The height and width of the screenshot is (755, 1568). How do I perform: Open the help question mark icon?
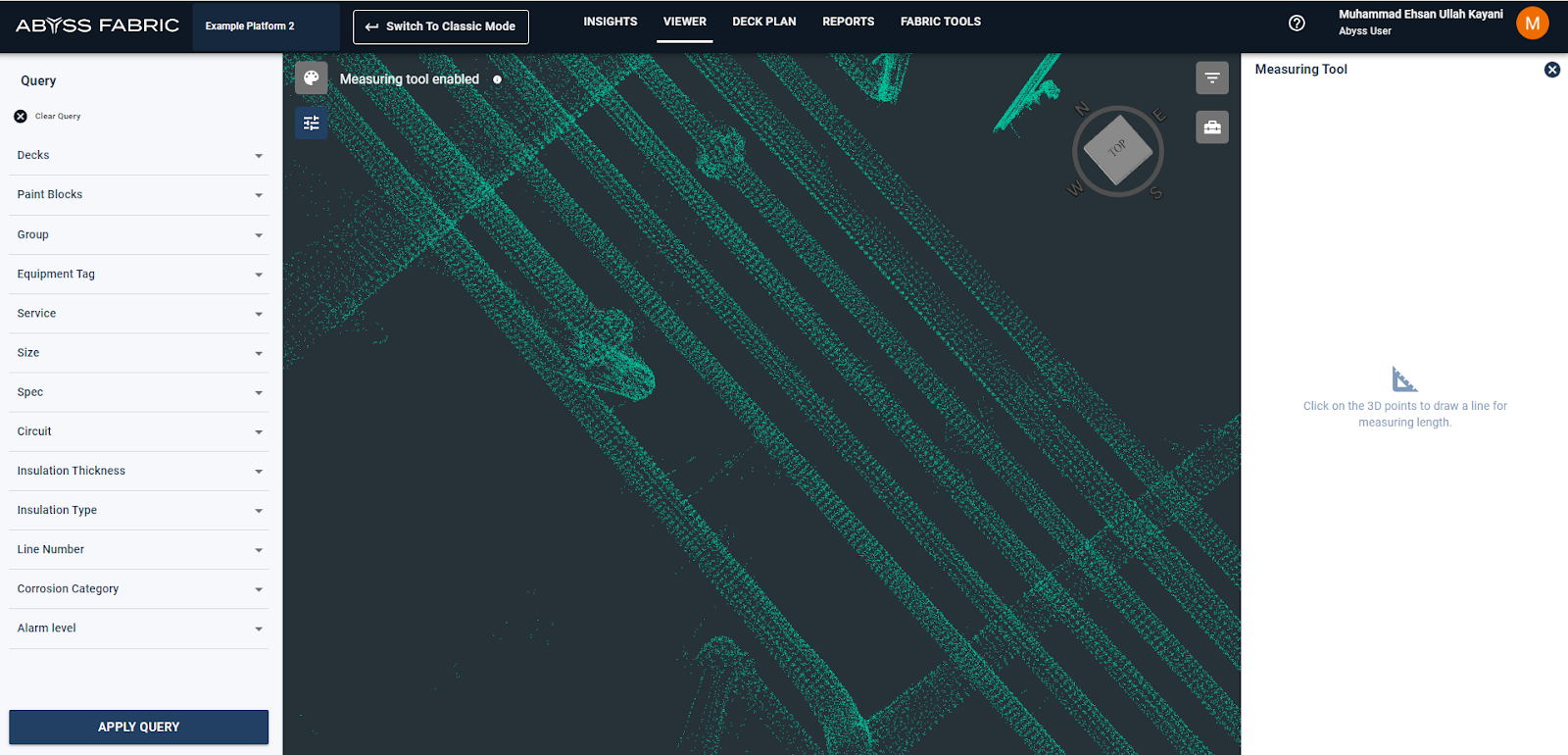1297,24
